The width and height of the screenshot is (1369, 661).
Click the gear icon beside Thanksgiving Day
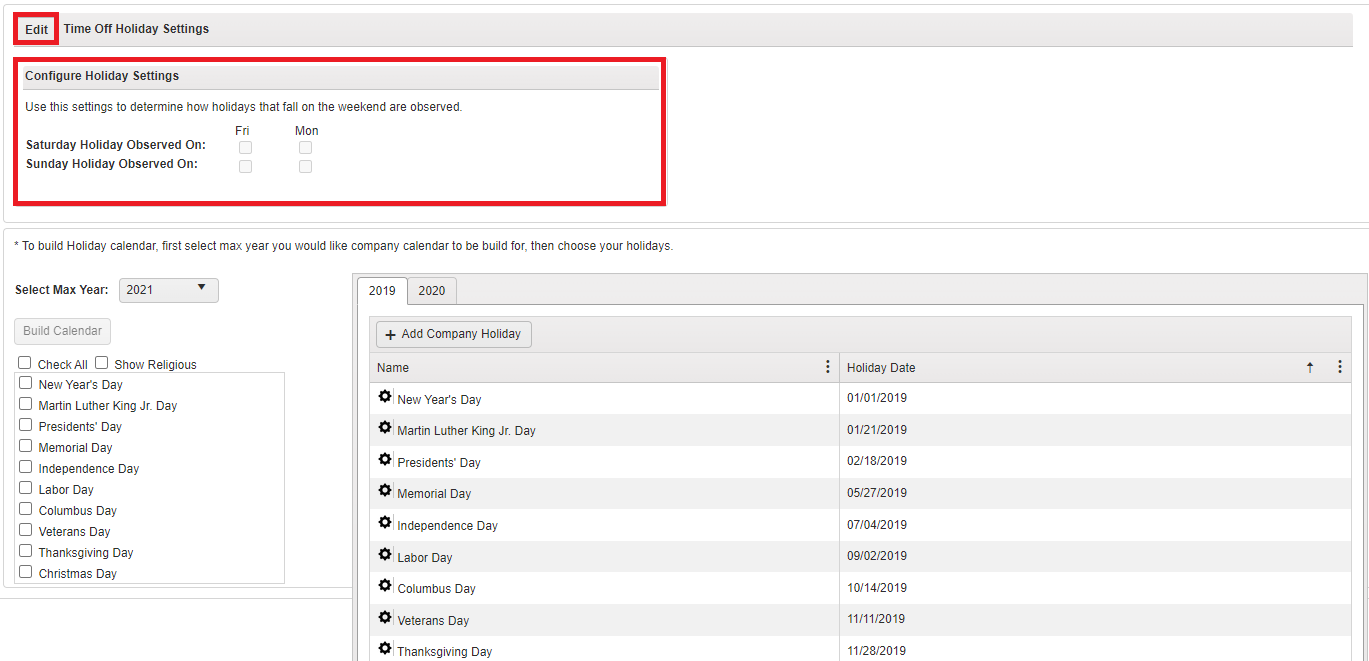tap(385, 648)
